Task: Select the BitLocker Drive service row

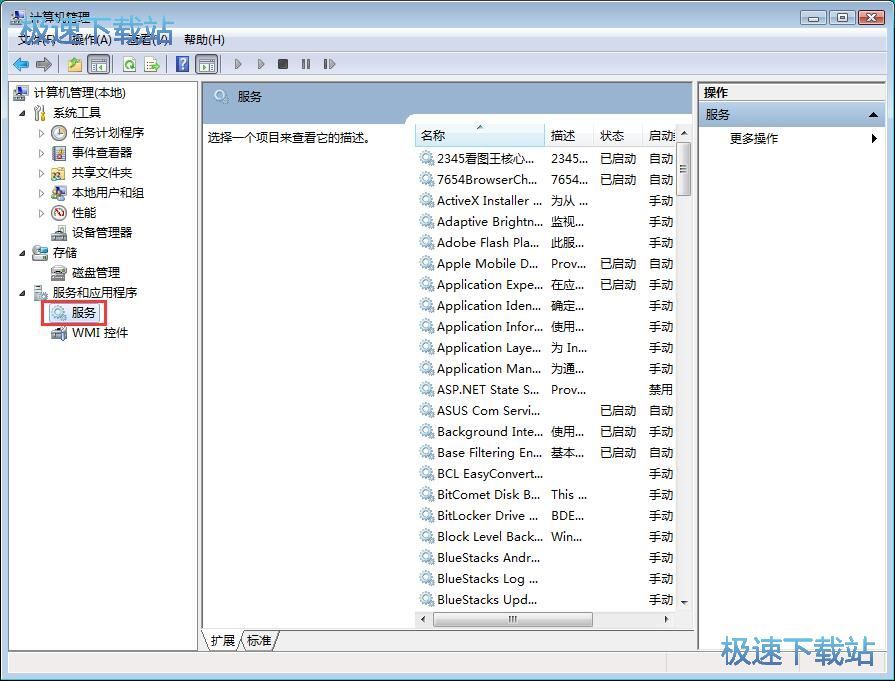Action: pyautogui.click(x=546, y=516)
